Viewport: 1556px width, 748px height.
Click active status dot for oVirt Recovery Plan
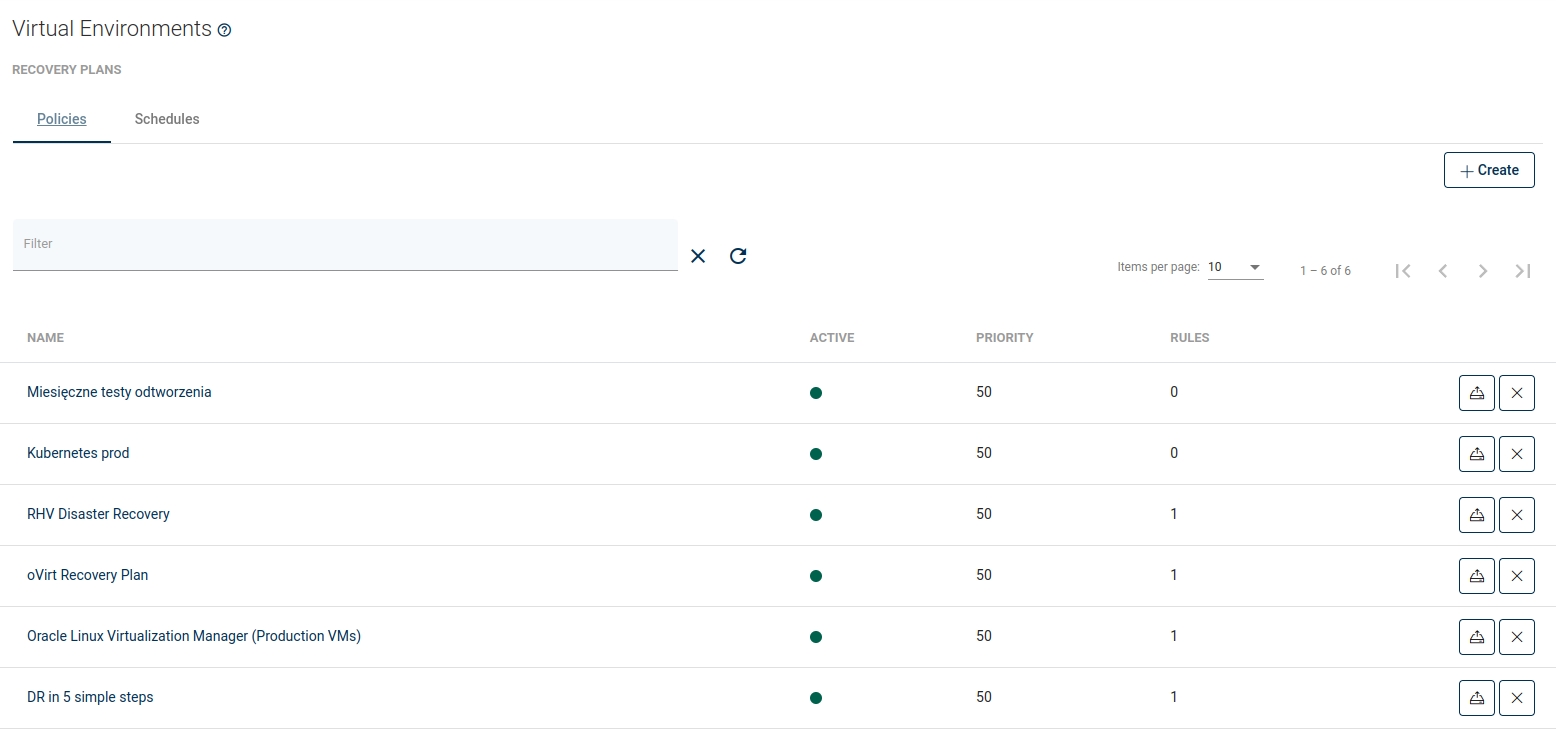click(x=816, y=576)
